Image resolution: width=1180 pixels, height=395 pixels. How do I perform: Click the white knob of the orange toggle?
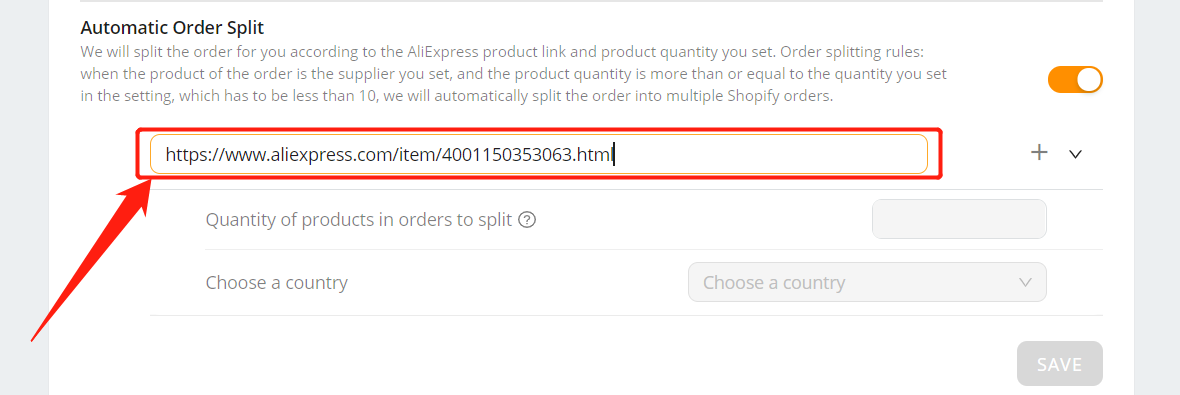tap(1088, 80)
